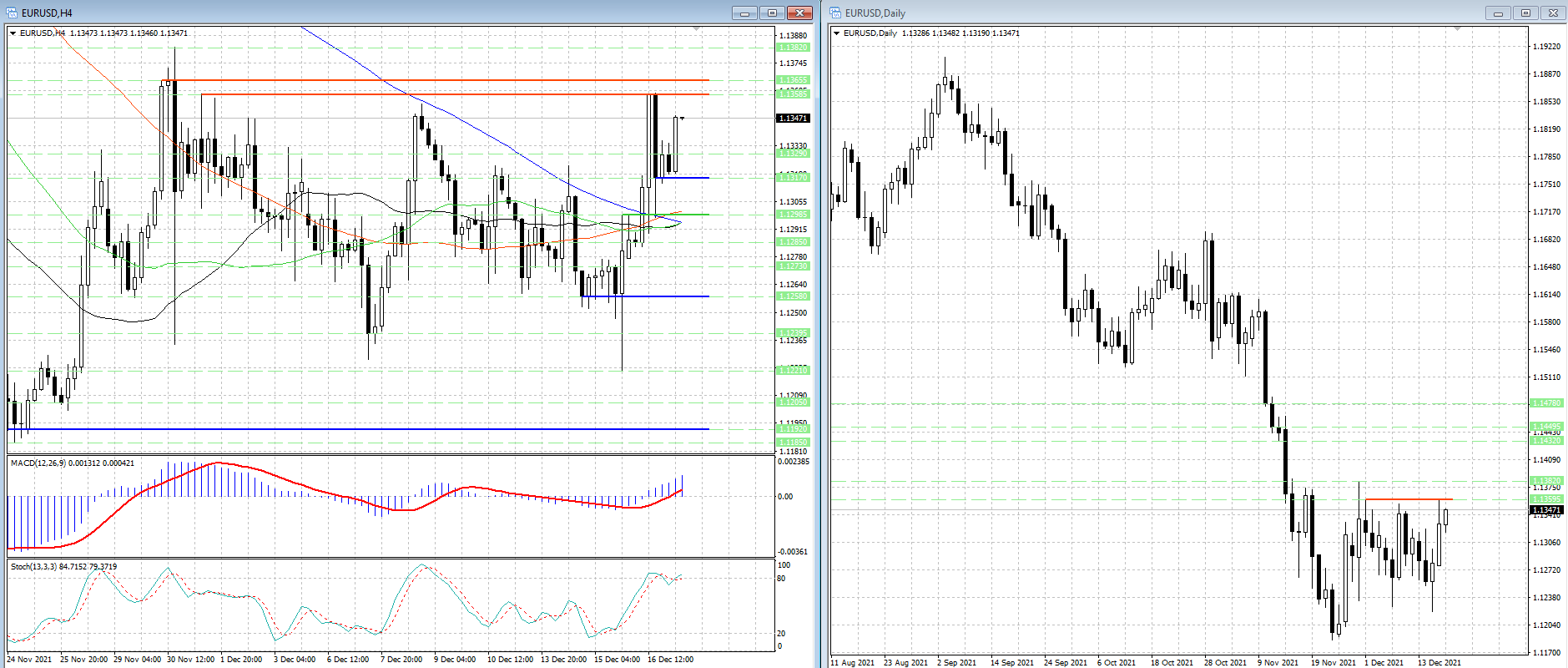Select the red horizontal line on Daily chart
1568x668 pixels.
[1409, 499]
